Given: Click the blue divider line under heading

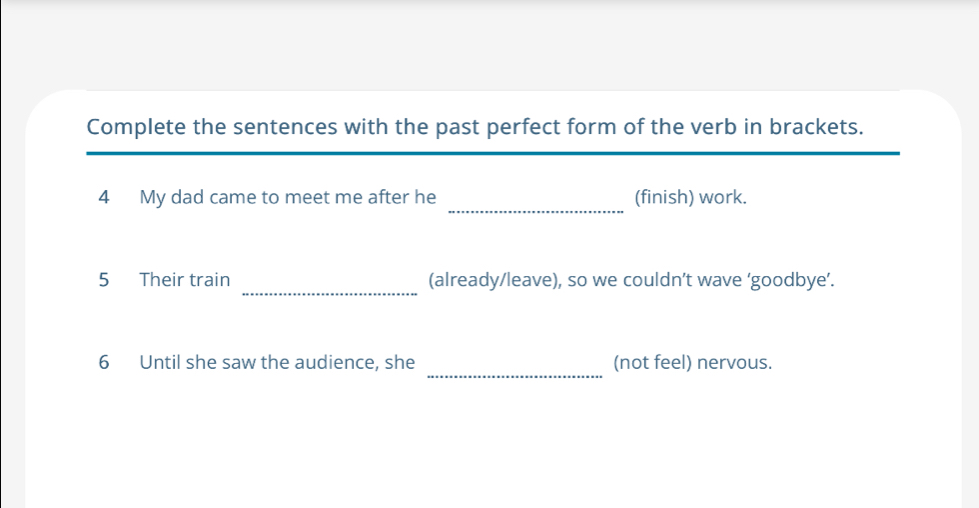Looking at the screenshot, I should 492,153.
